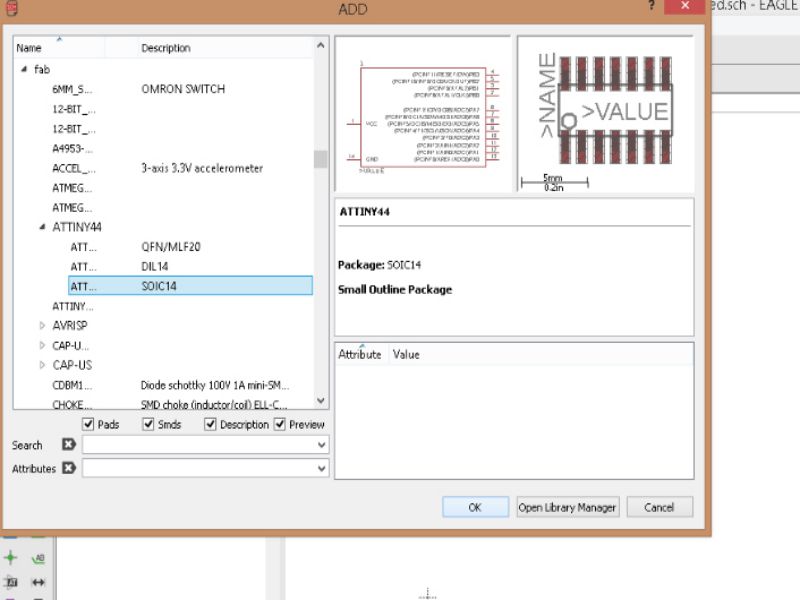
Task: Close the ADD dialog window
Action: click(x=685, y=6)
